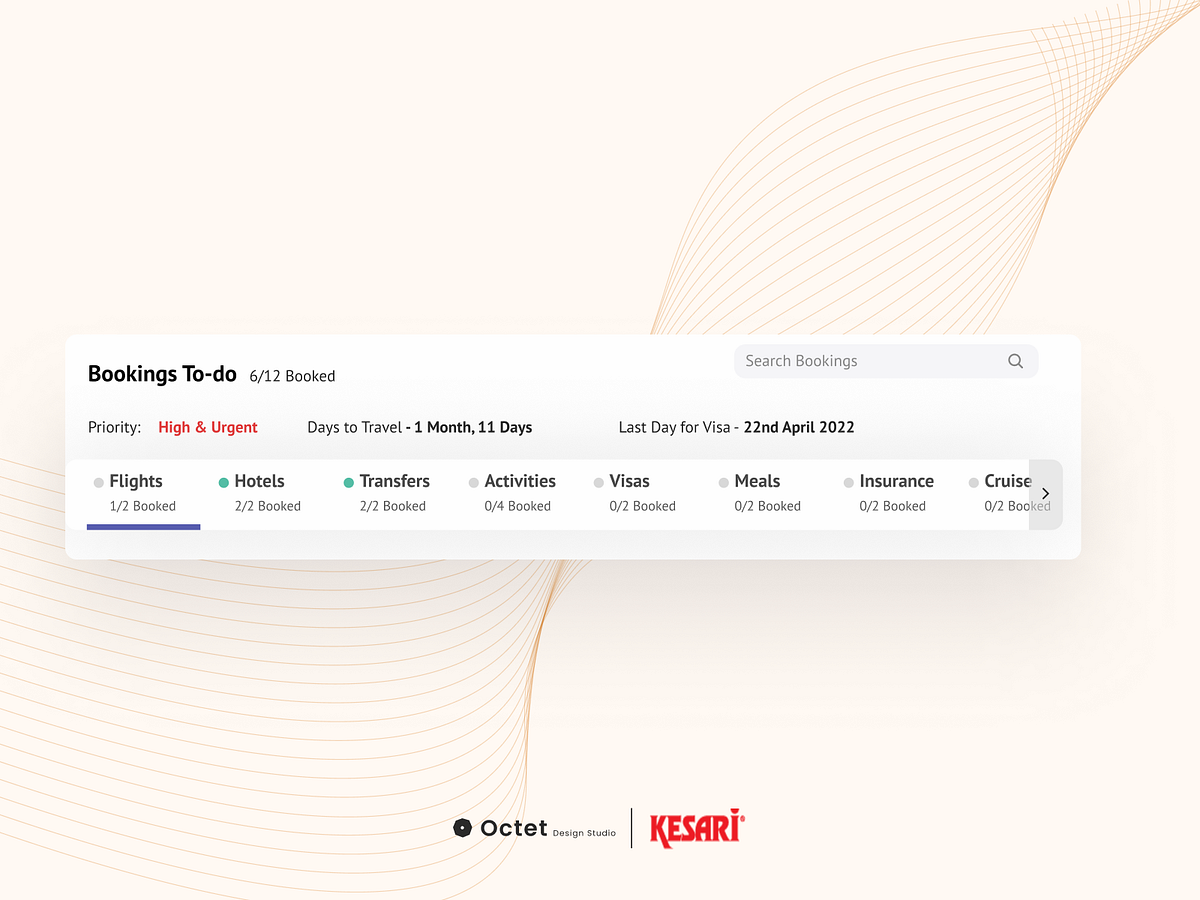Screen dimensions: 1200x900
Task: Toggle the status indicator next to Insurance
Action: pos(848,481)
